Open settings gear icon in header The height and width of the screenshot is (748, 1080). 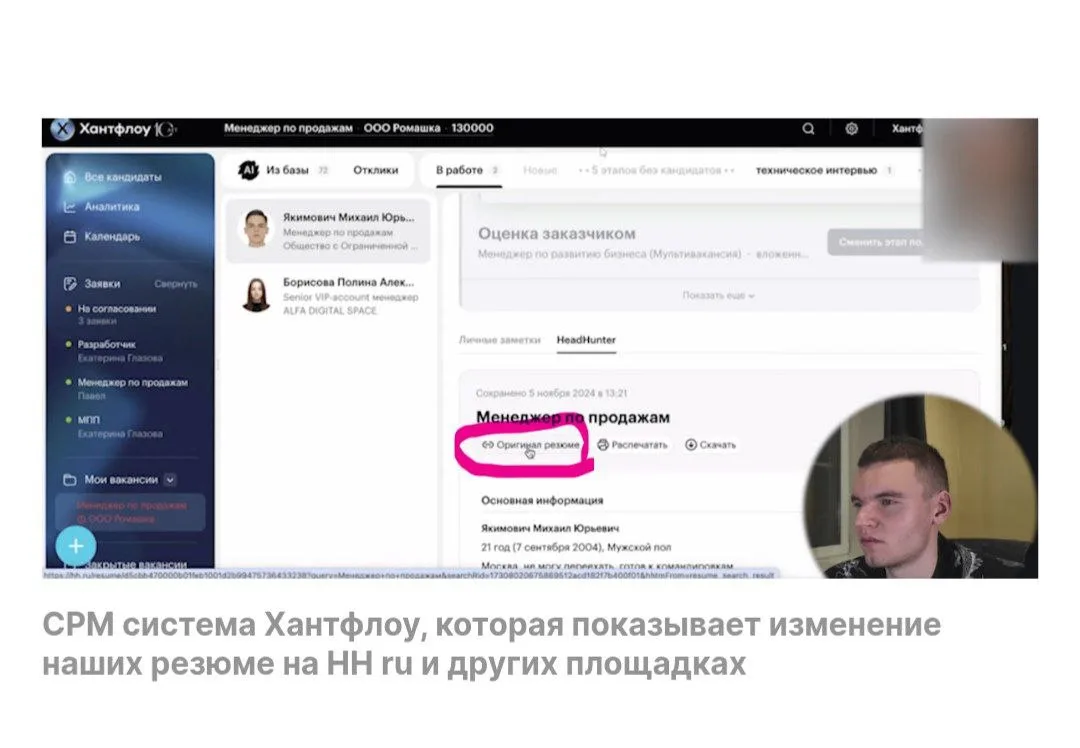click(851, 129)
